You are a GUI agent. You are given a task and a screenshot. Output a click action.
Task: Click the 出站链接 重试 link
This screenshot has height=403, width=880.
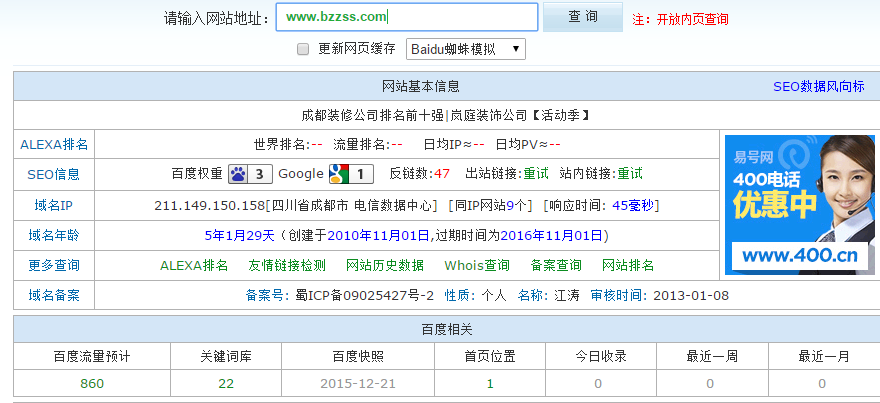(x=536, y=174)
